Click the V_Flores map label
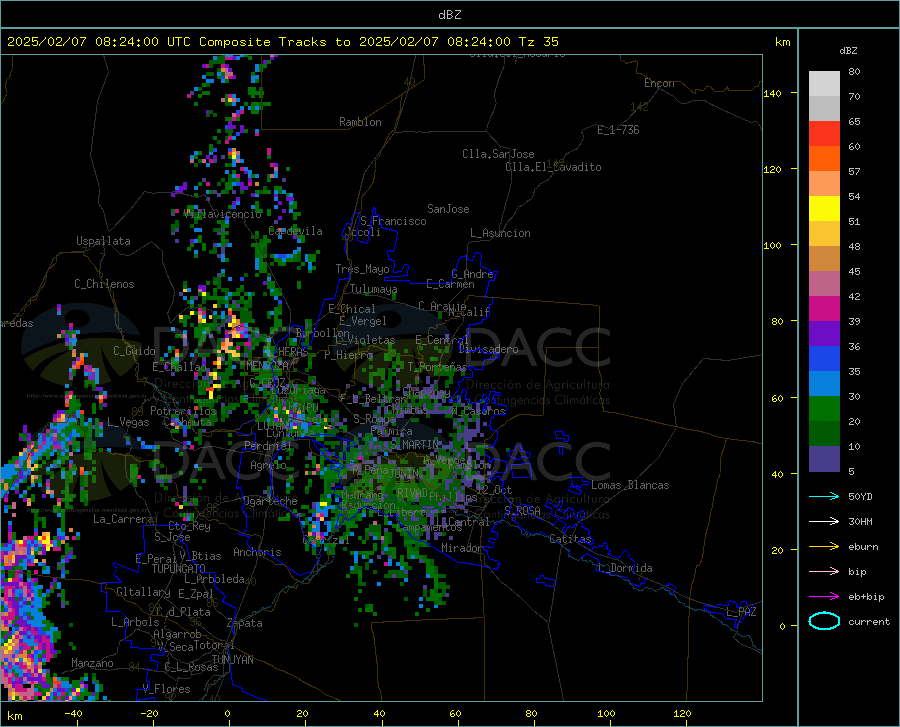Image resolution: width=900 pixels, height=727 pixels. [x=166, y=689]
